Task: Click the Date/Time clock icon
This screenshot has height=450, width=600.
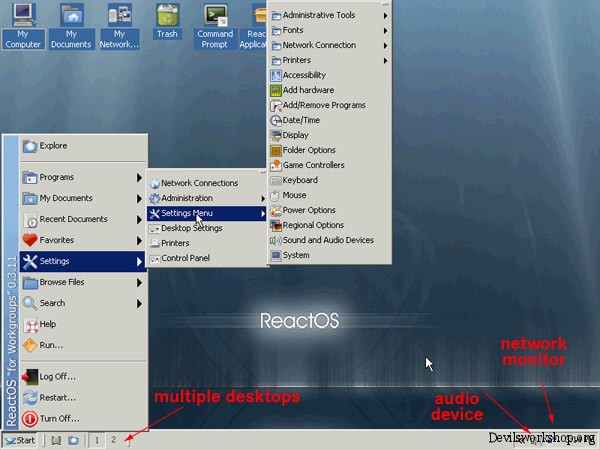Action: 276,121
